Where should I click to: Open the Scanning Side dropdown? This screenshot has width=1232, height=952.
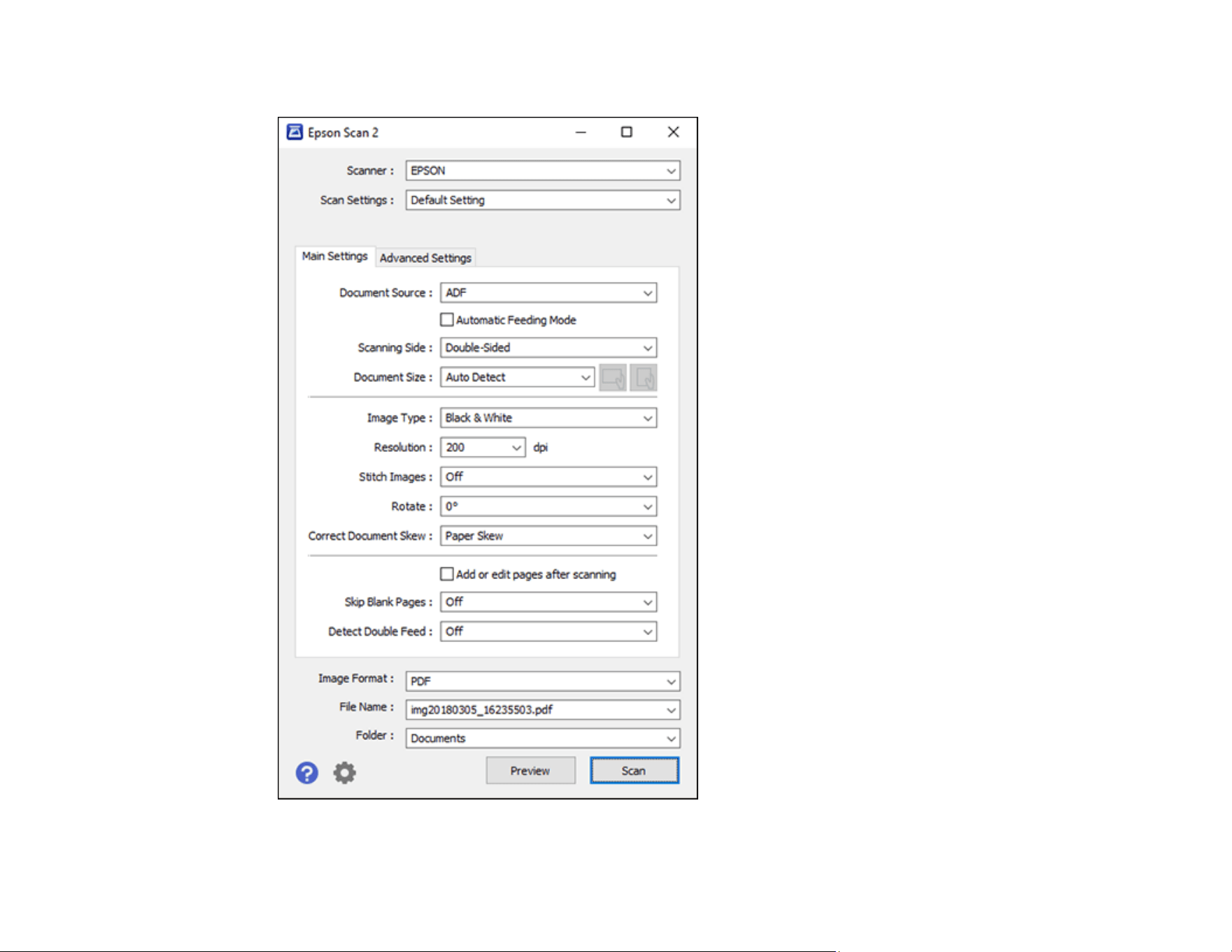[548, 348]
